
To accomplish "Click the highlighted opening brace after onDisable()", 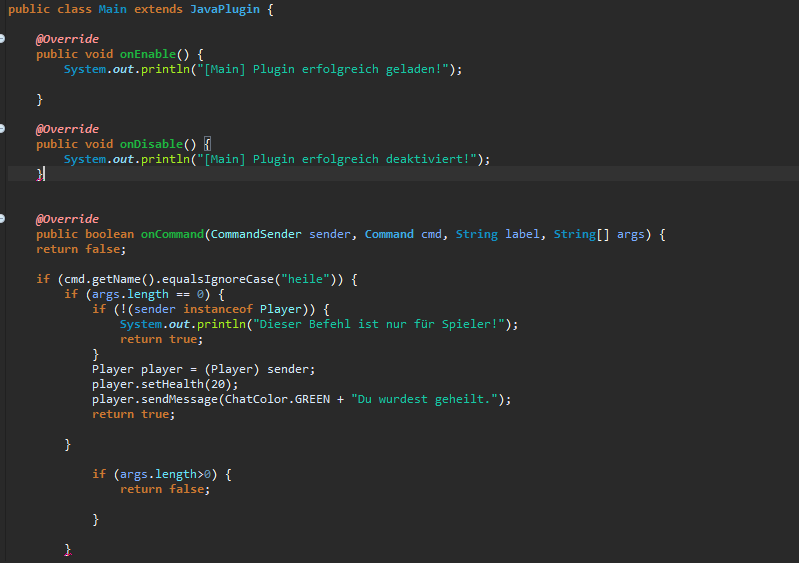I will point(207,144).
